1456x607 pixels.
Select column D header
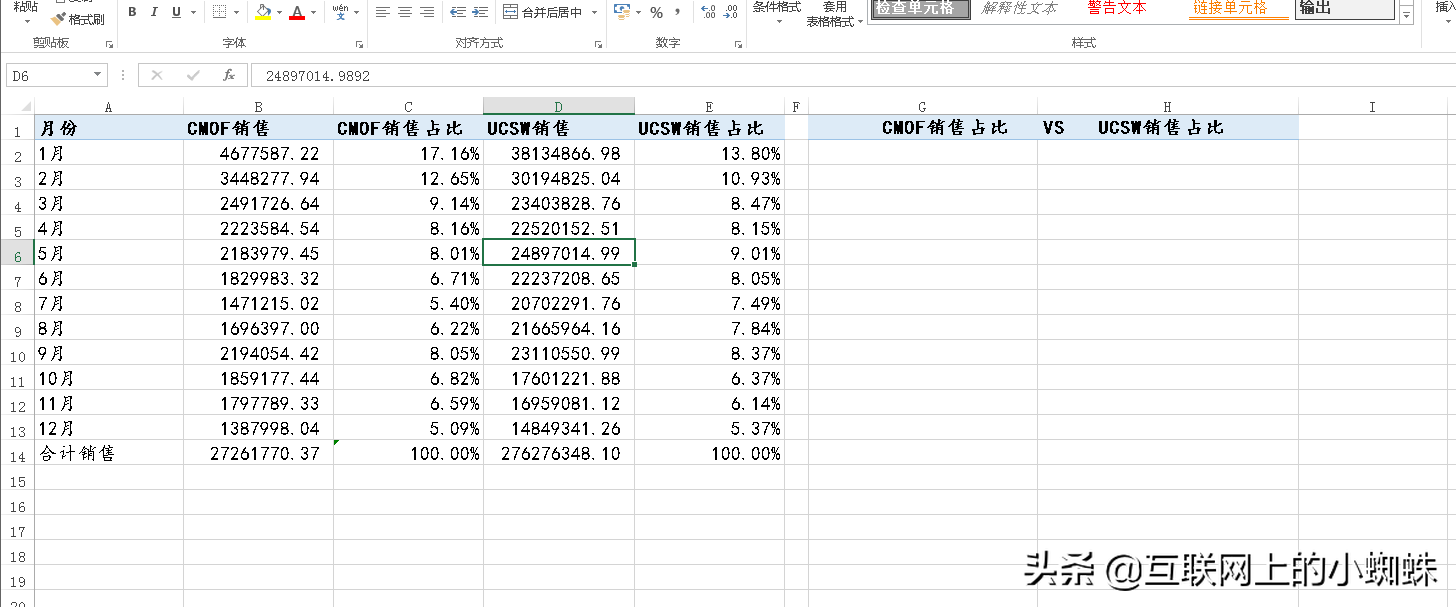[x=559, y=106]
